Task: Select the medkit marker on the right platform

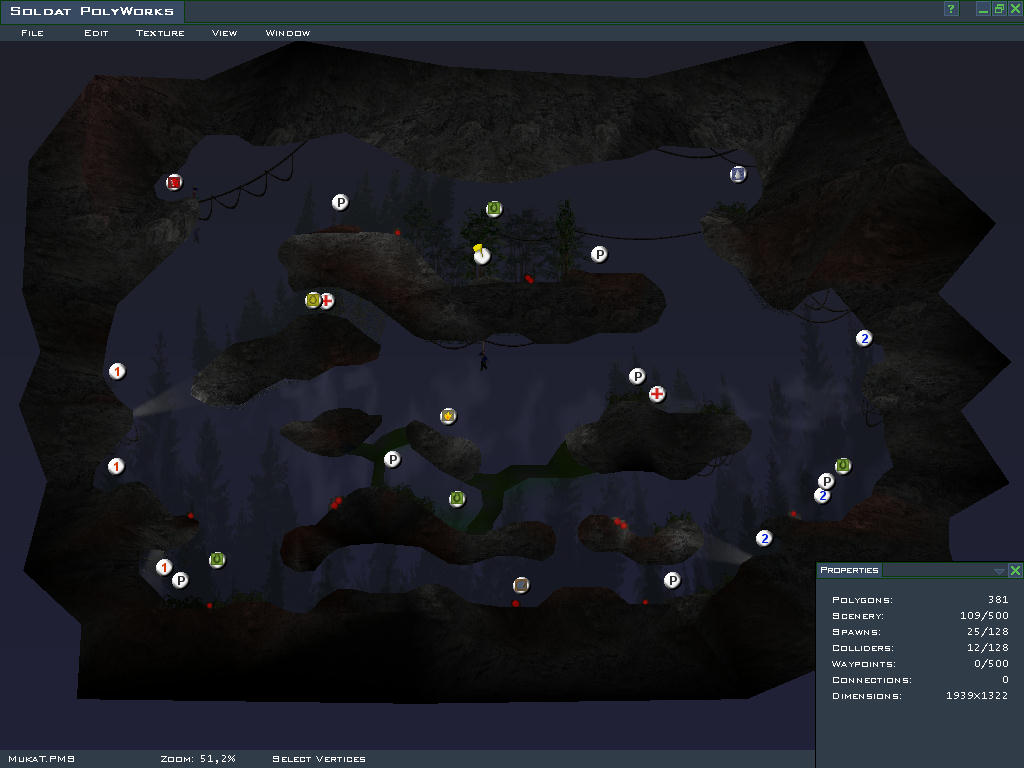Action: coord(657,394)
